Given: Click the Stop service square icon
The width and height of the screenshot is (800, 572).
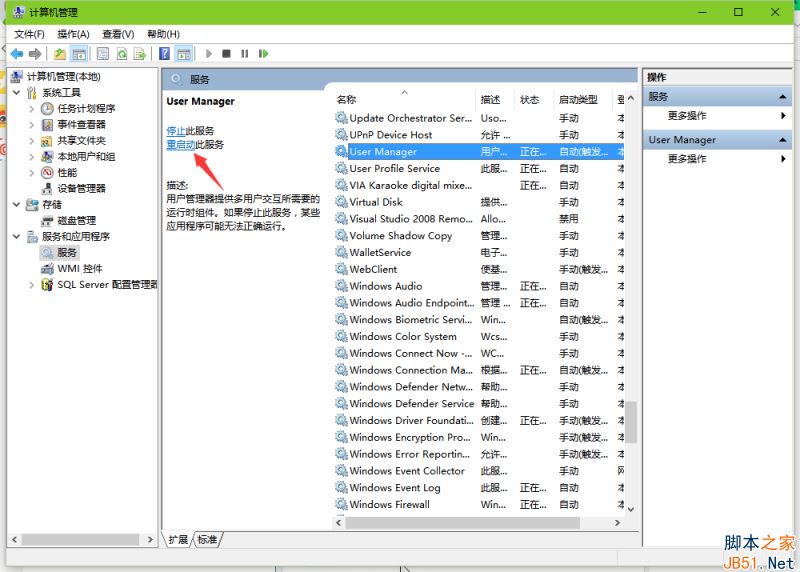Looking at the screenshot, I should (227, 54).
